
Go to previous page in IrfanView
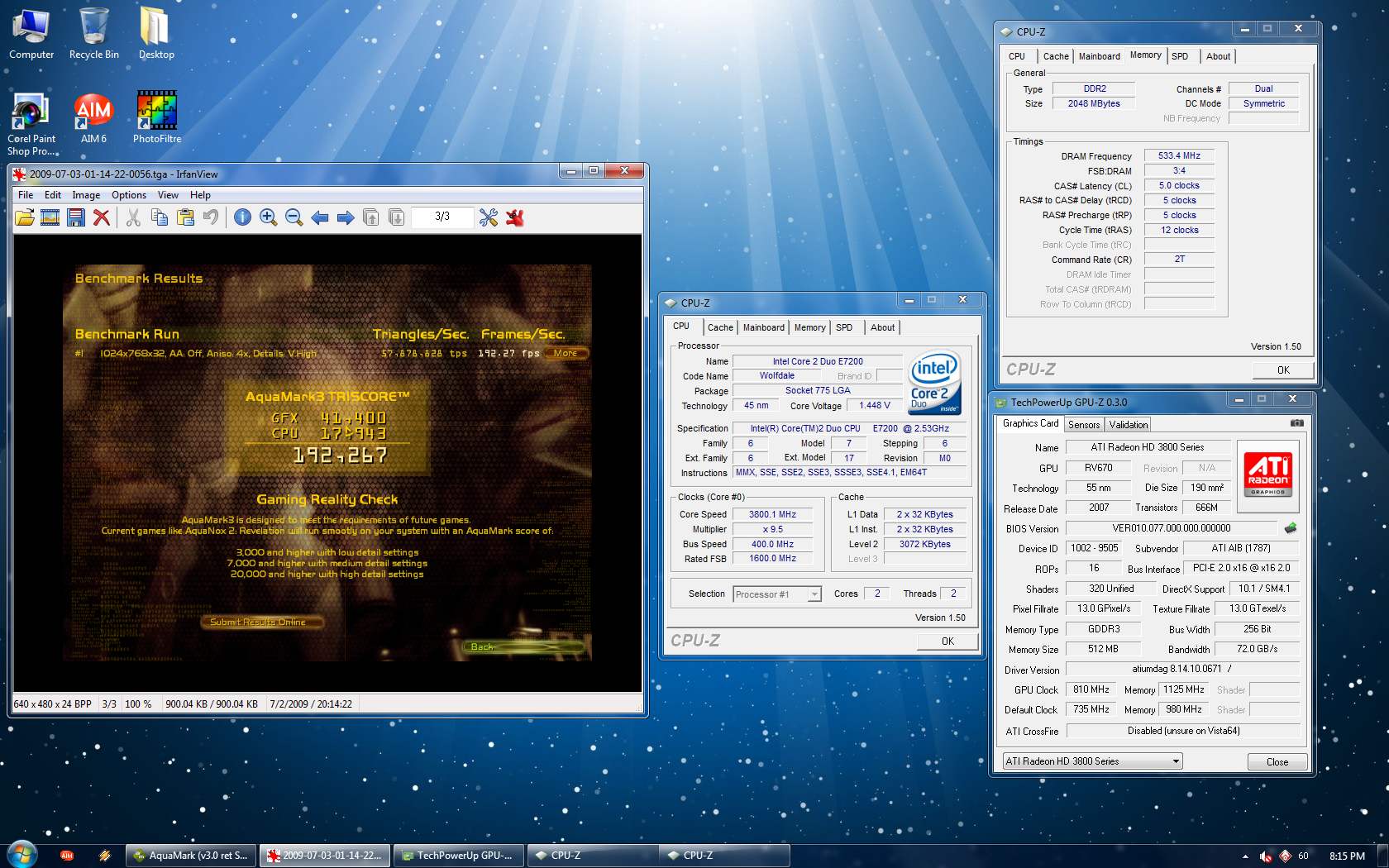click(x=371, y=217)
